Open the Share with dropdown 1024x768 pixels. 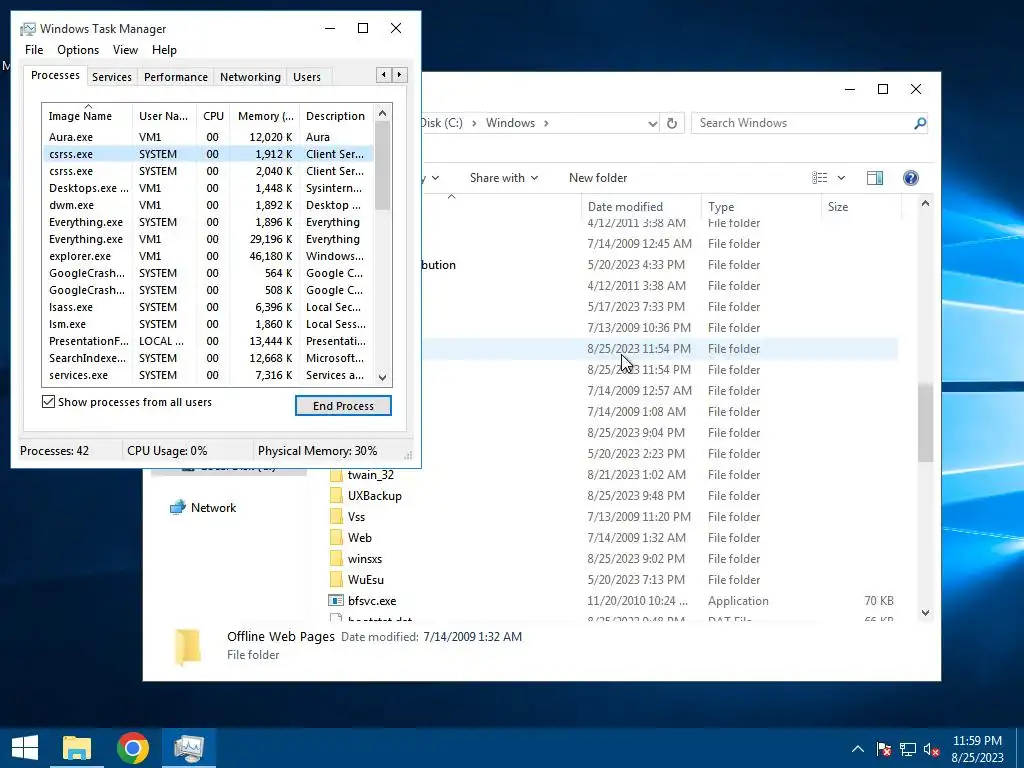(504, 178)
